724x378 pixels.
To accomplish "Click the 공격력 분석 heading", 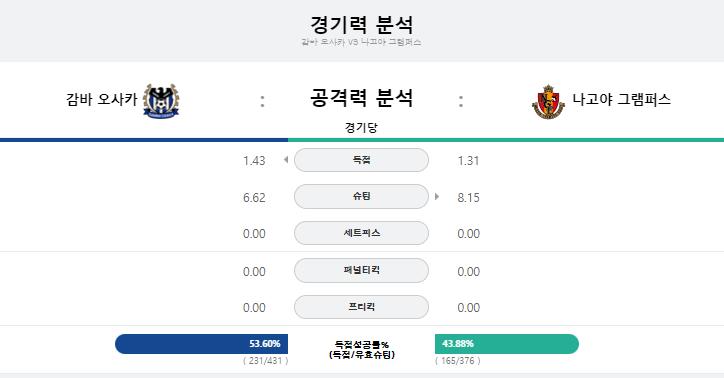I will tap(361, 98).
